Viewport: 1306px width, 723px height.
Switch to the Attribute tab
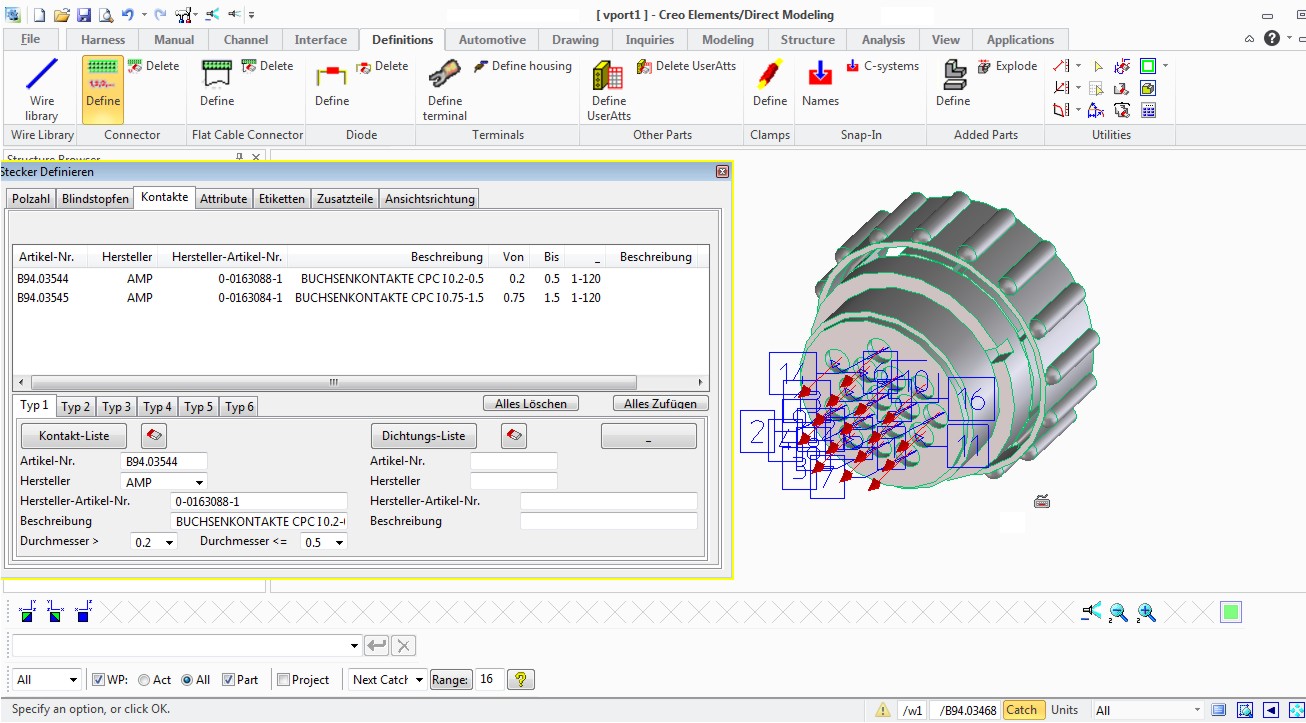point(223,198)
